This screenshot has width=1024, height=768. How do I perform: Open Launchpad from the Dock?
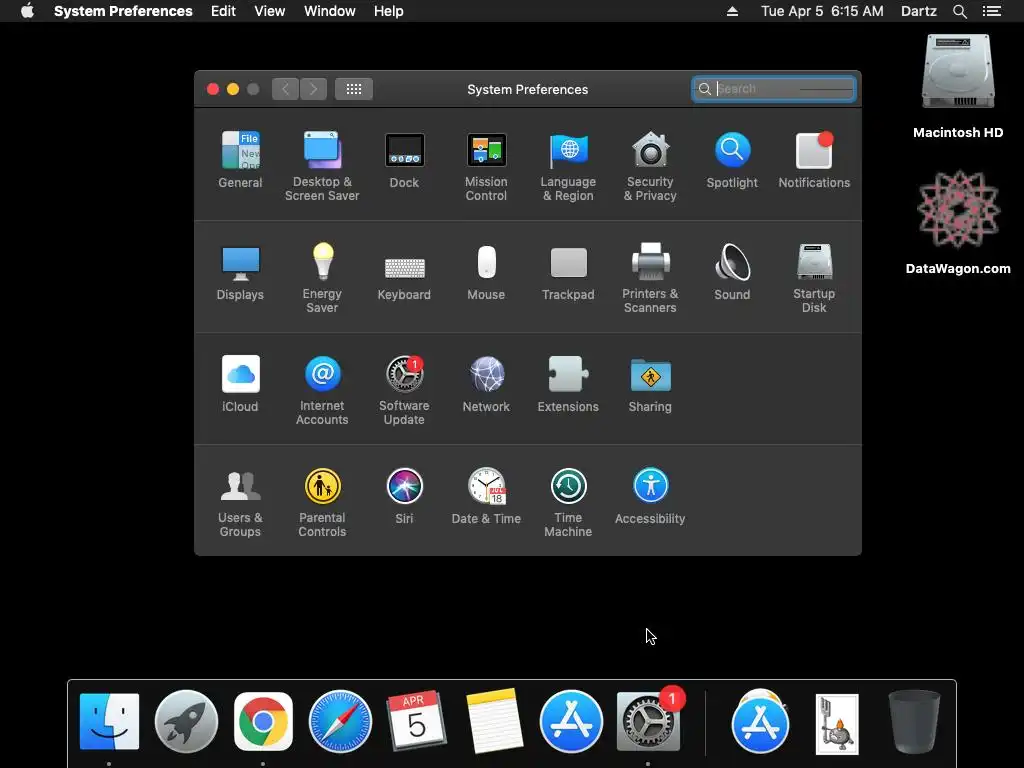(x=186, y=722)
